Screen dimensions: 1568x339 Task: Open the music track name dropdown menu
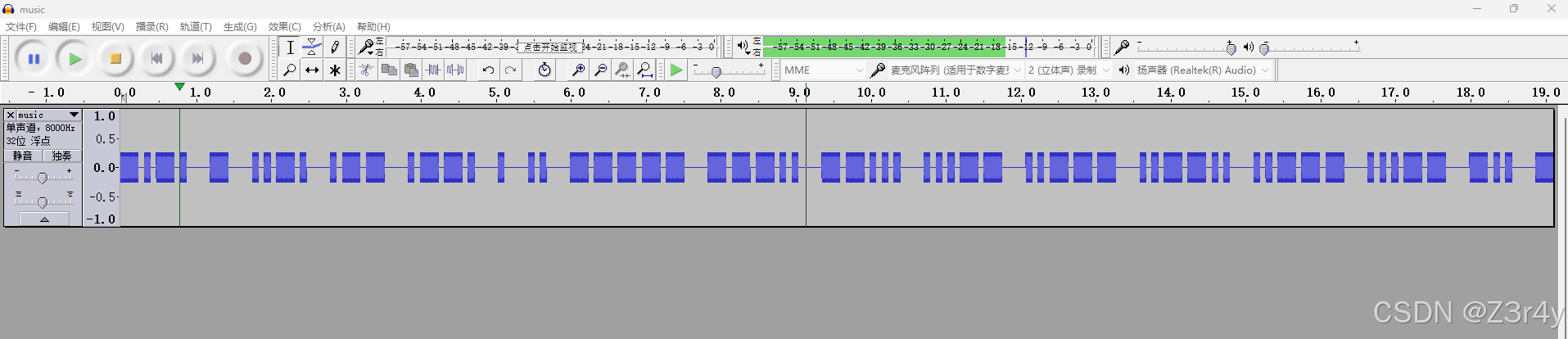49,115
